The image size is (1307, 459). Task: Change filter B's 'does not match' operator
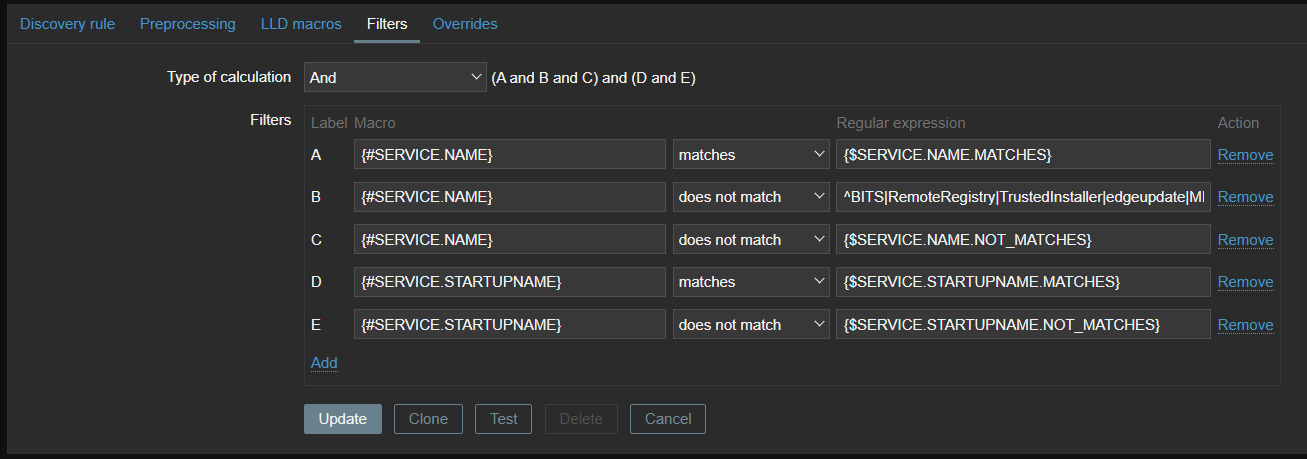coord(751,197)
